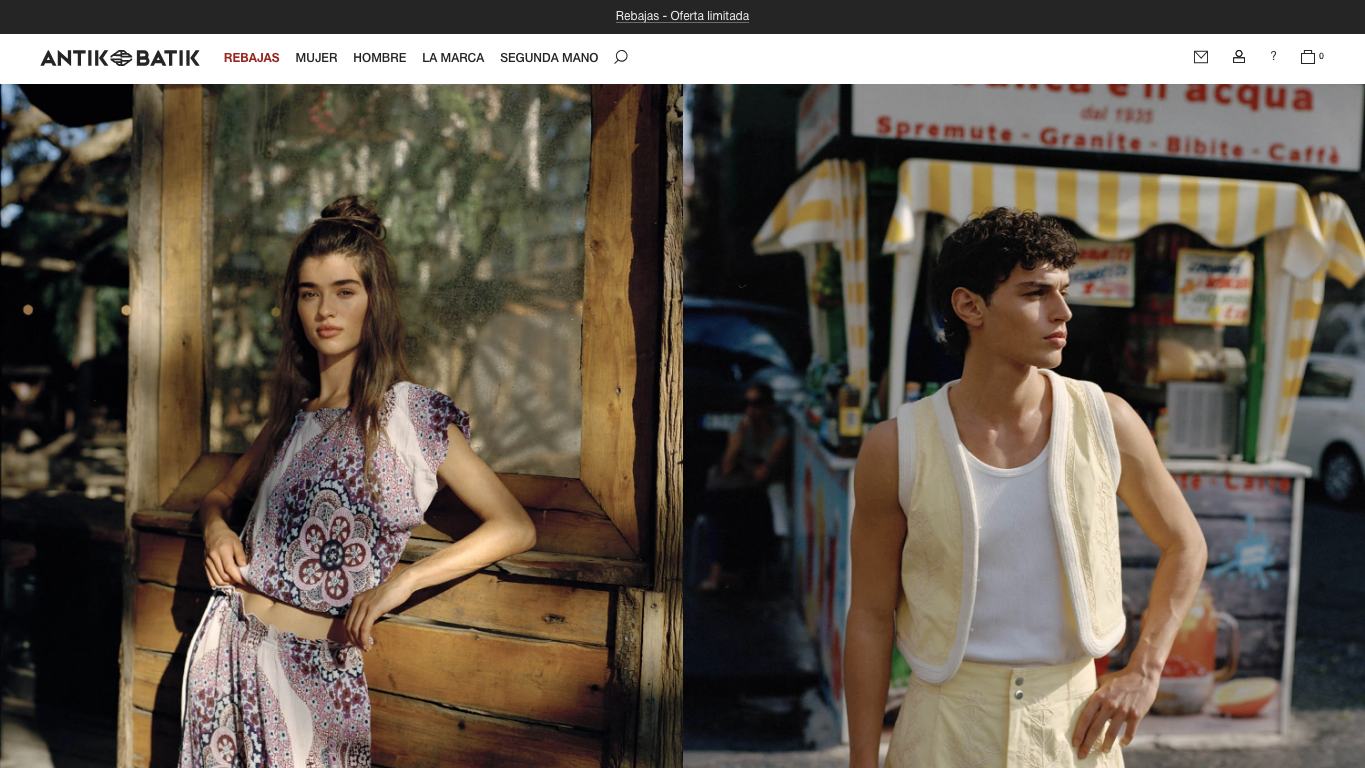This screenshot has width=1365, height=768.
Task: Click the cart item count 0
Action: coord(1321,57)
